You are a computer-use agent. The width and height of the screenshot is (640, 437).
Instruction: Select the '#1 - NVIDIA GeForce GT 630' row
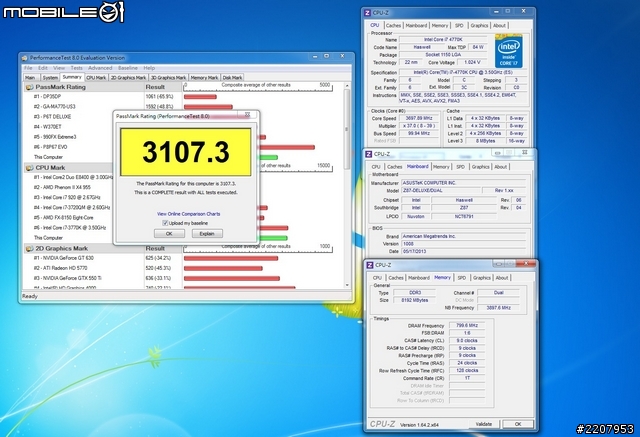tap(63, 258)
